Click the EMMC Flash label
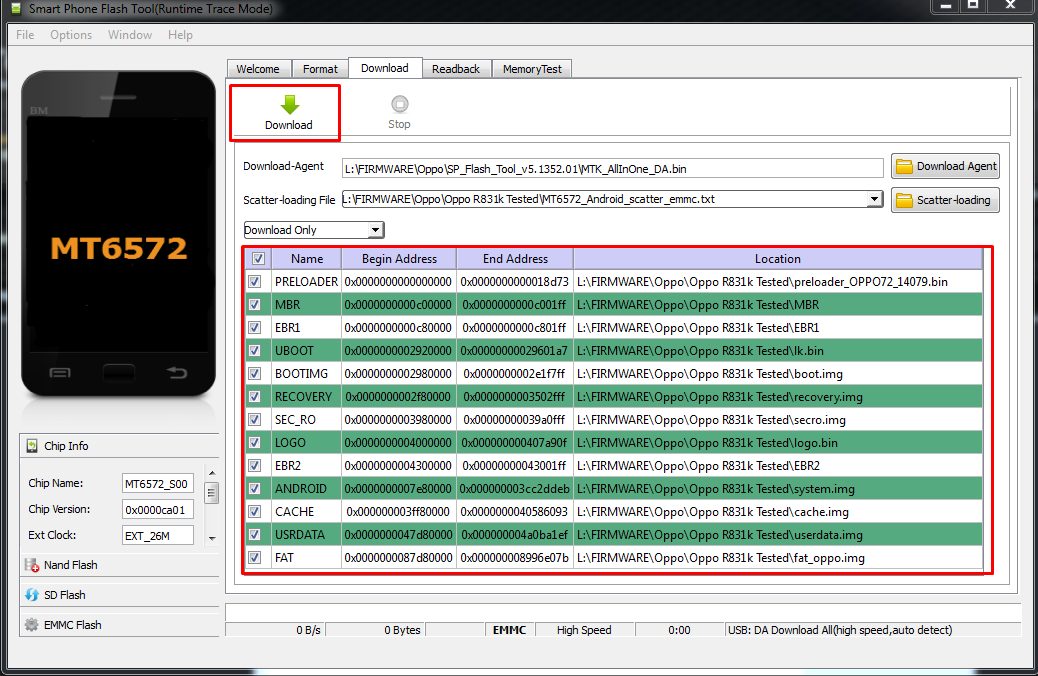Image resolution: width=1038 pixels, height=676 pixels. [73, 624]
